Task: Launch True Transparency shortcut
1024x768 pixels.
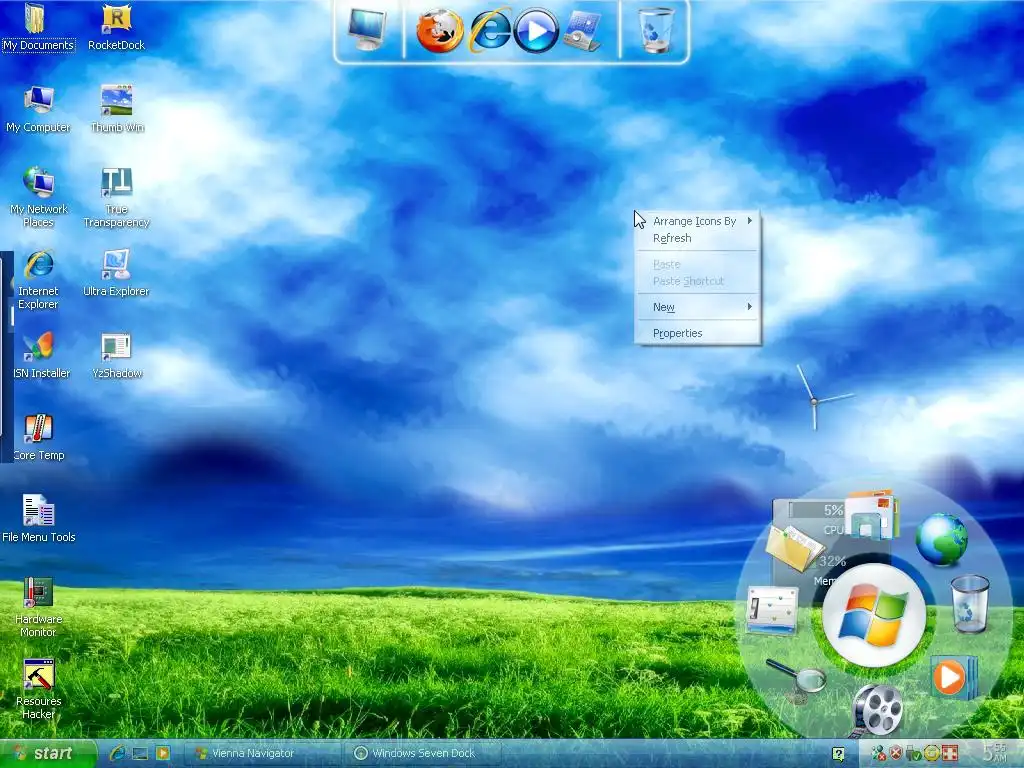Action: pos(116,197)
